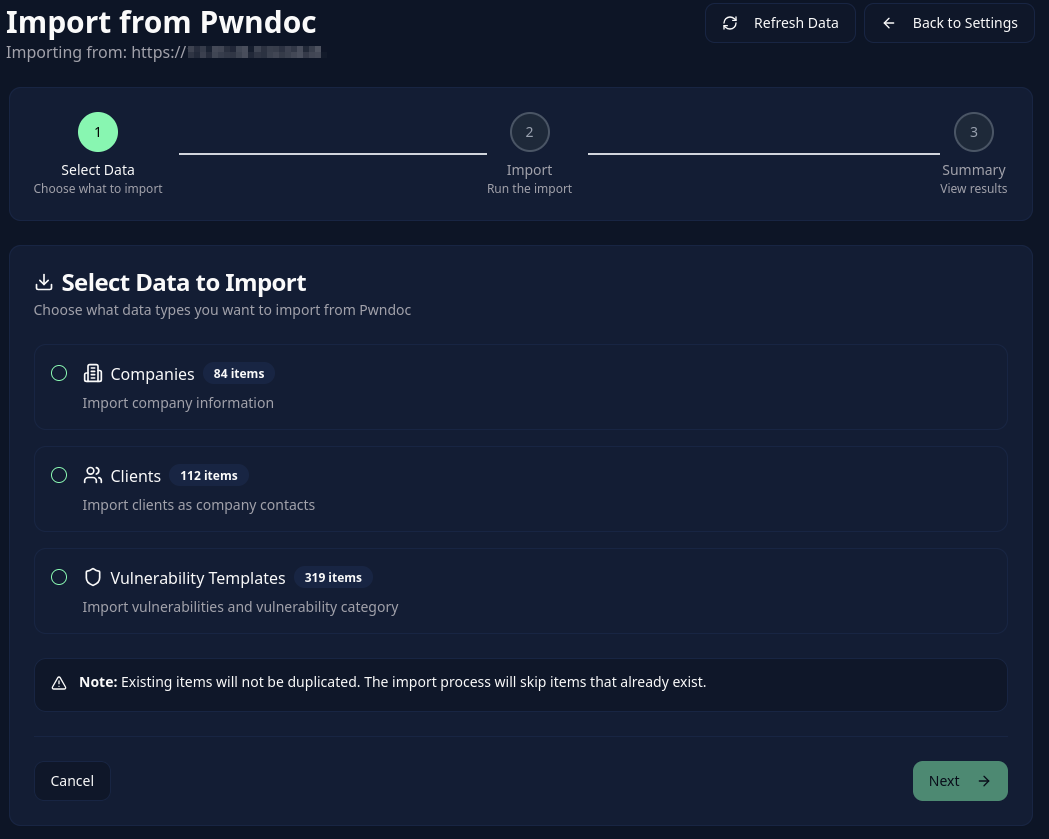This screenshot has height=839, width=1049.
Task: Click the warning triangle icon in the note
Action: tap(59, 683)
